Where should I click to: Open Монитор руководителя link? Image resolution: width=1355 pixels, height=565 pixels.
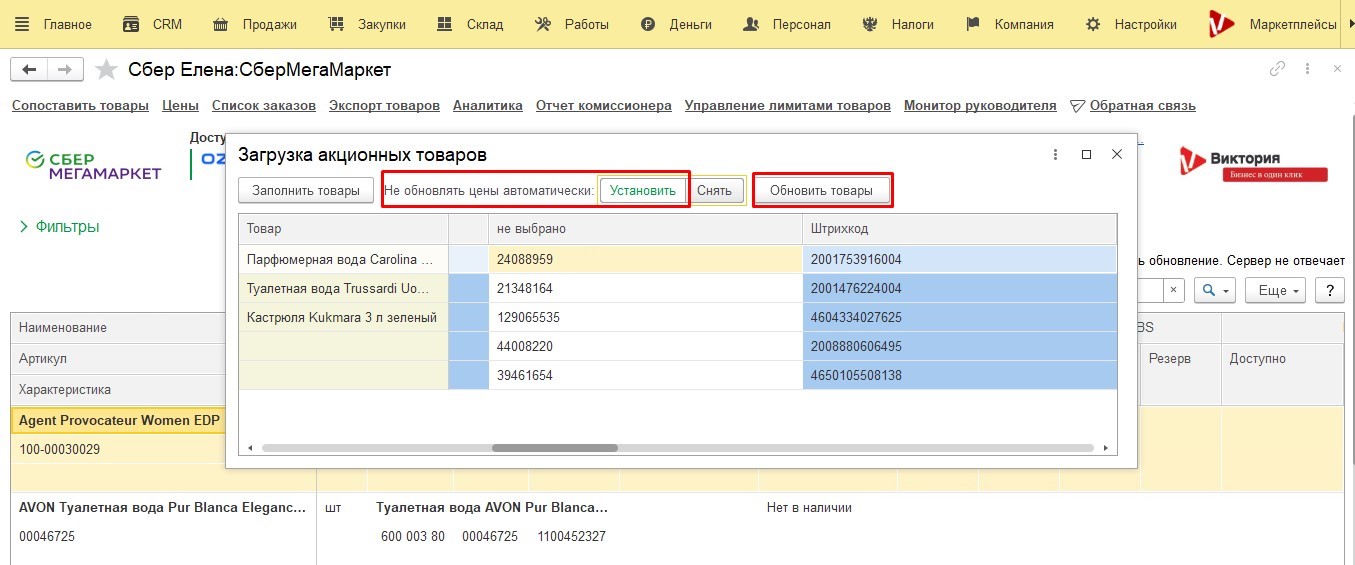click(x=980, y=105)
